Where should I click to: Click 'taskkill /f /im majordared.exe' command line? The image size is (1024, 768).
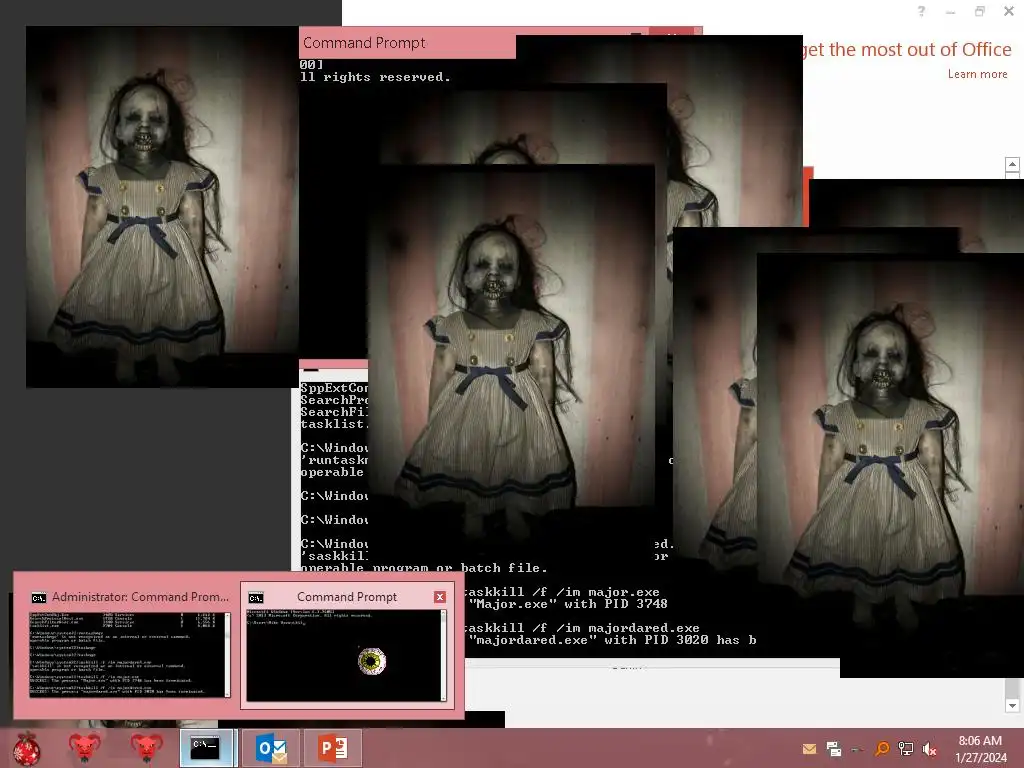pos(581,628)
